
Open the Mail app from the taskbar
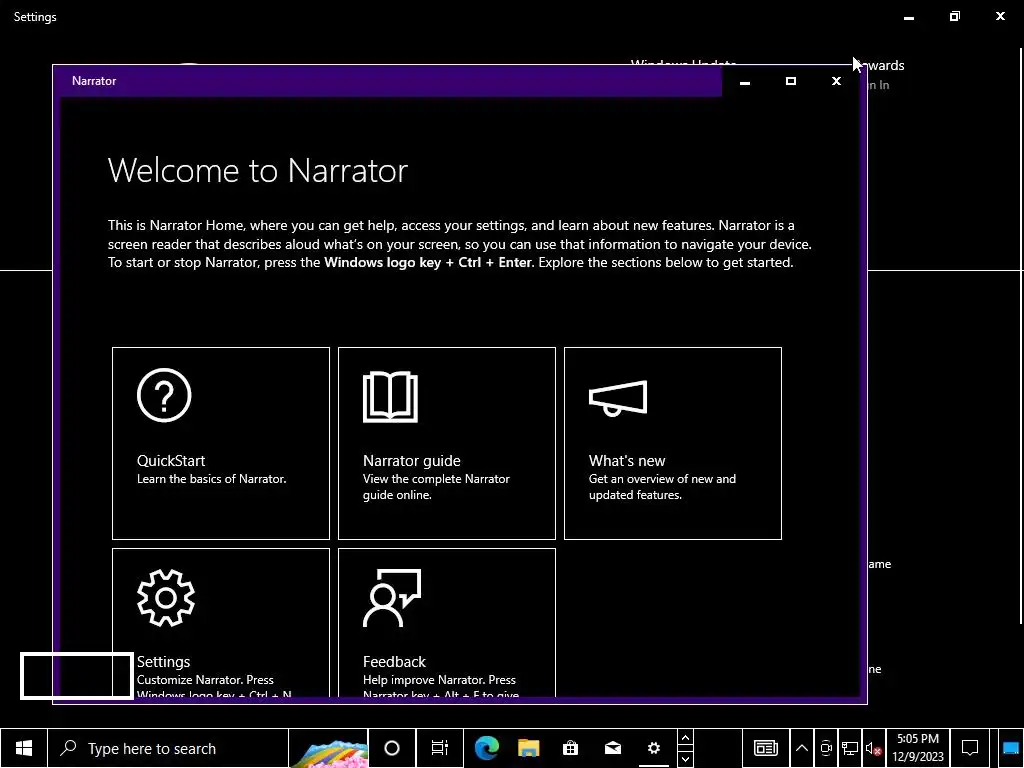(x=613, y=748)
